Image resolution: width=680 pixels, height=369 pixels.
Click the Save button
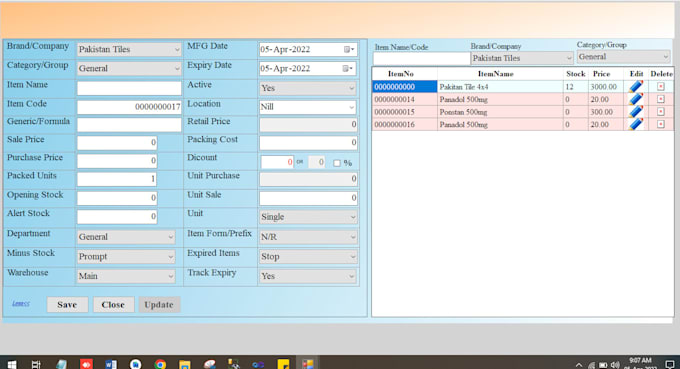click(67, 305)
